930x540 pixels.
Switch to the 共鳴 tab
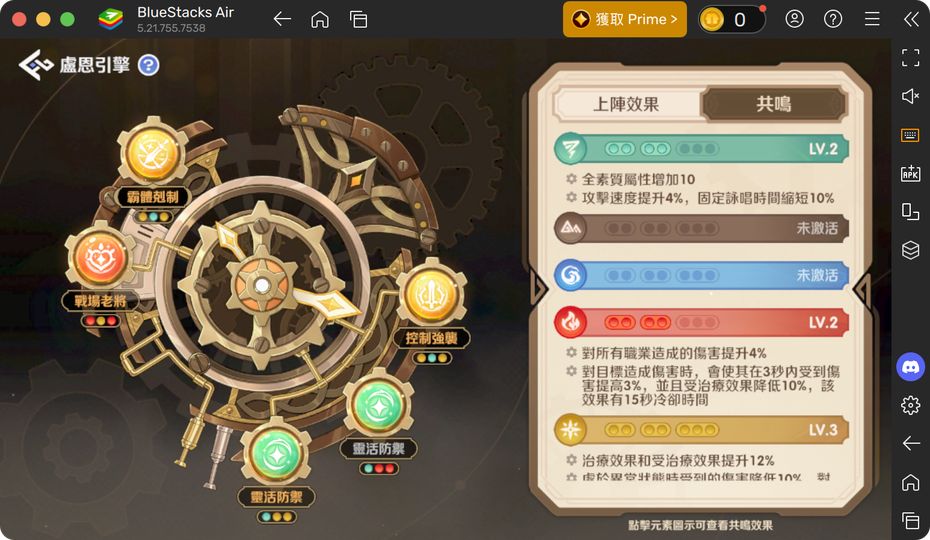(773, 104)
